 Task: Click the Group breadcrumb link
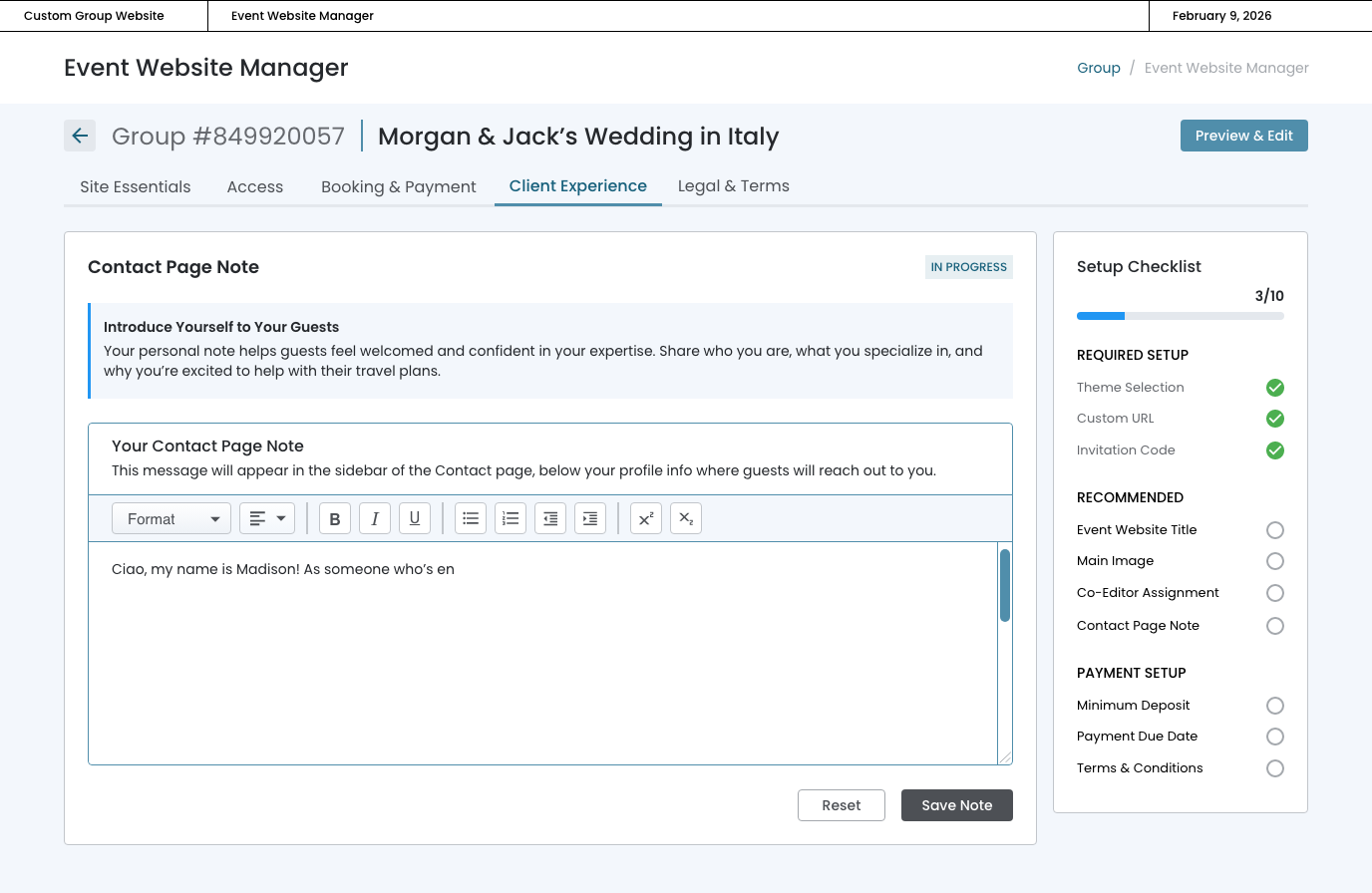[1098, 68]
